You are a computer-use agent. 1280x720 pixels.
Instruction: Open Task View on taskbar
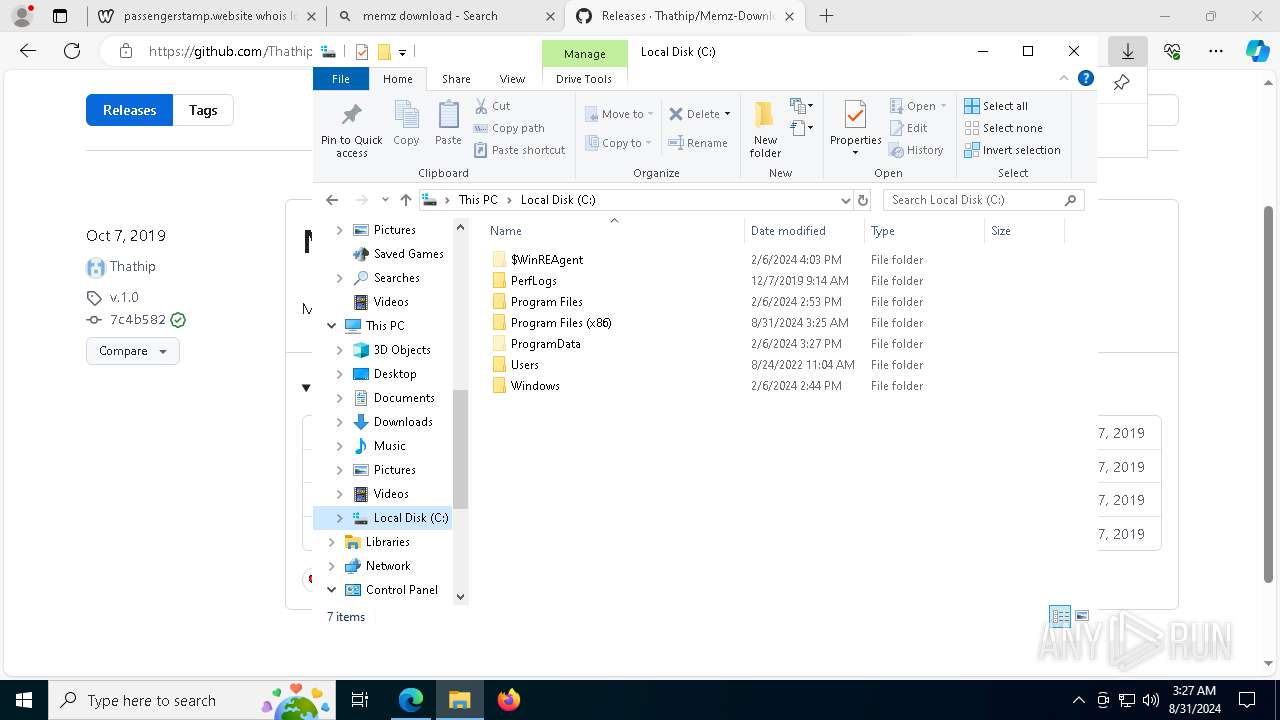tap(360, 700)
